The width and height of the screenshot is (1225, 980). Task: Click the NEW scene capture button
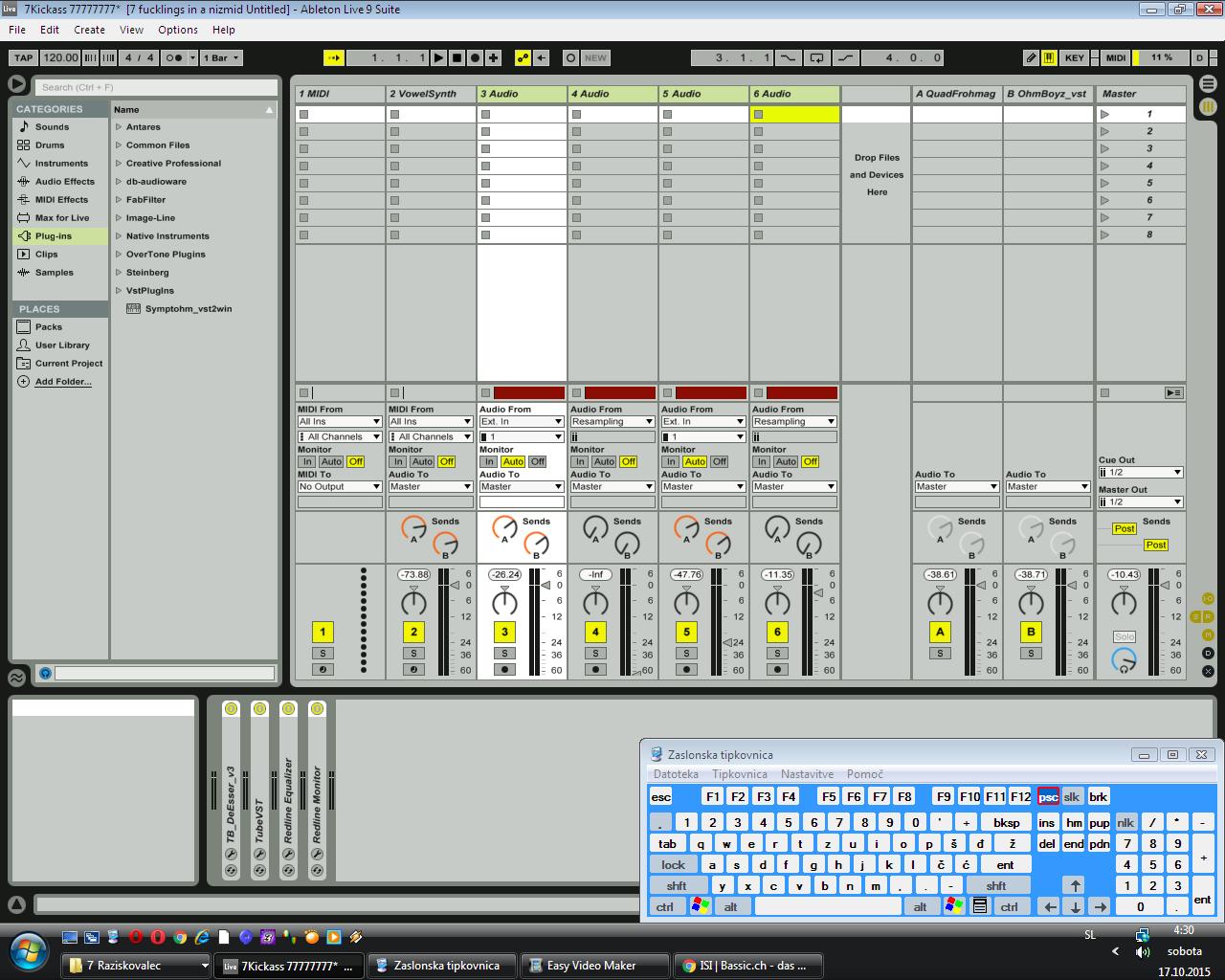(595, 57)
